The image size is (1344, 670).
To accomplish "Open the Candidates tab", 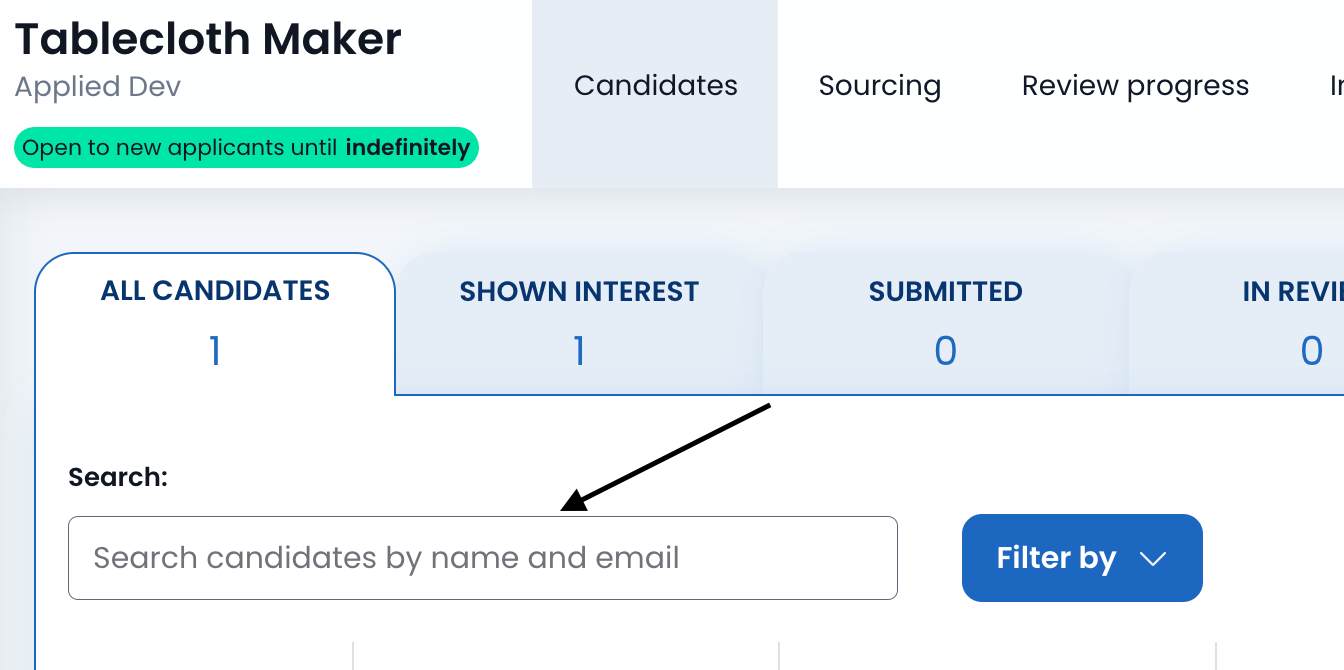I will pyautogui.click(x=655, y=86).
